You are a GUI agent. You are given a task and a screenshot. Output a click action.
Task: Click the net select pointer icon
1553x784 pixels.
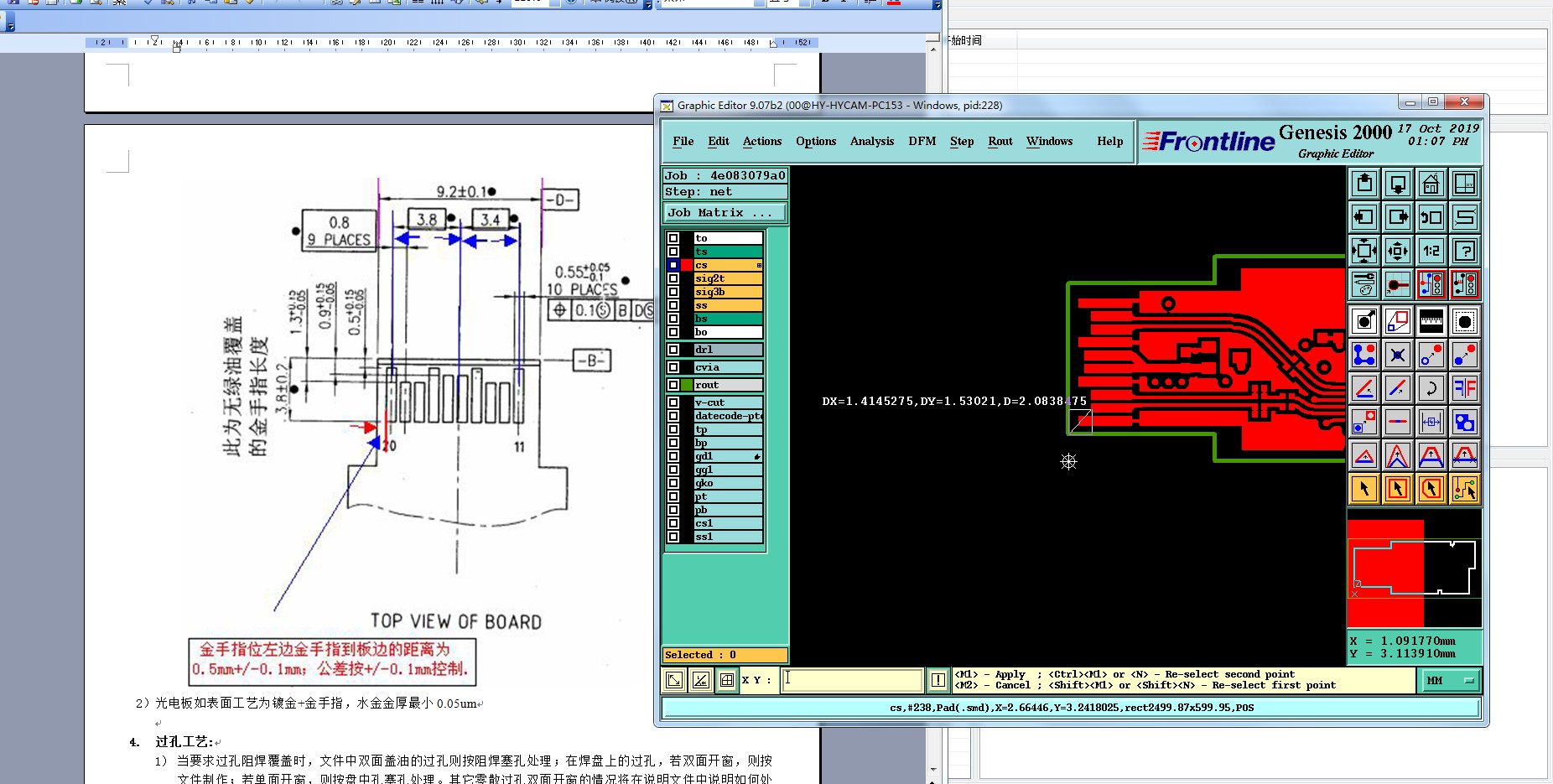click(x=1465, y=489)
